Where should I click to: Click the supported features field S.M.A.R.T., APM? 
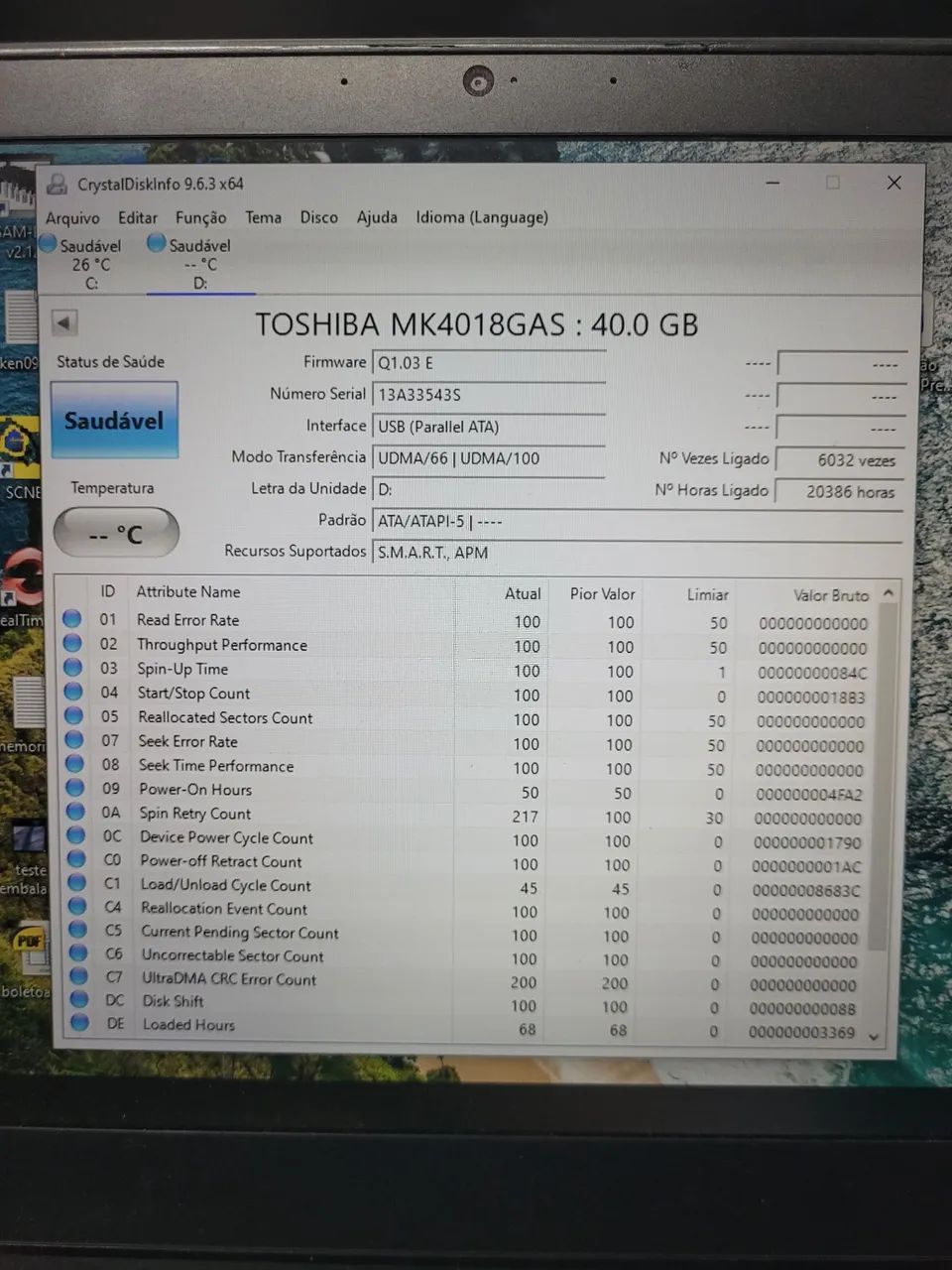pyautogui.click(x=637, y=553)
